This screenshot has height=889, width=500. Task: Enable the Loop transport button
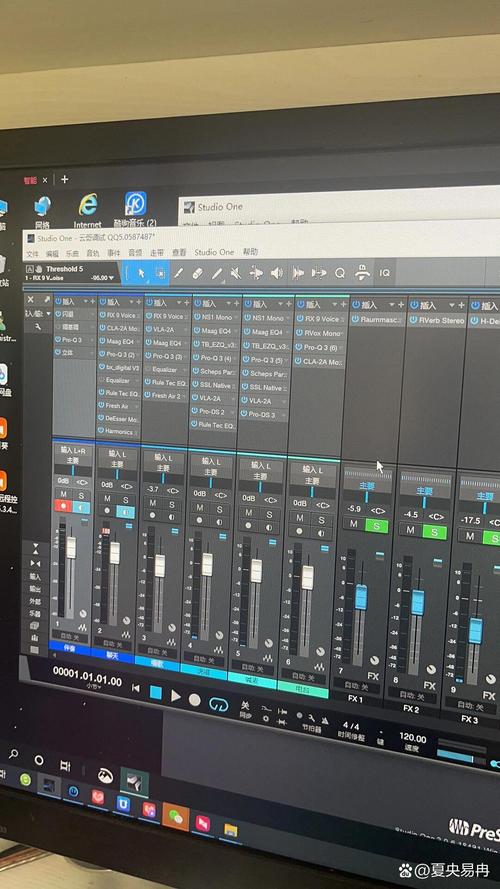(218, 704)
